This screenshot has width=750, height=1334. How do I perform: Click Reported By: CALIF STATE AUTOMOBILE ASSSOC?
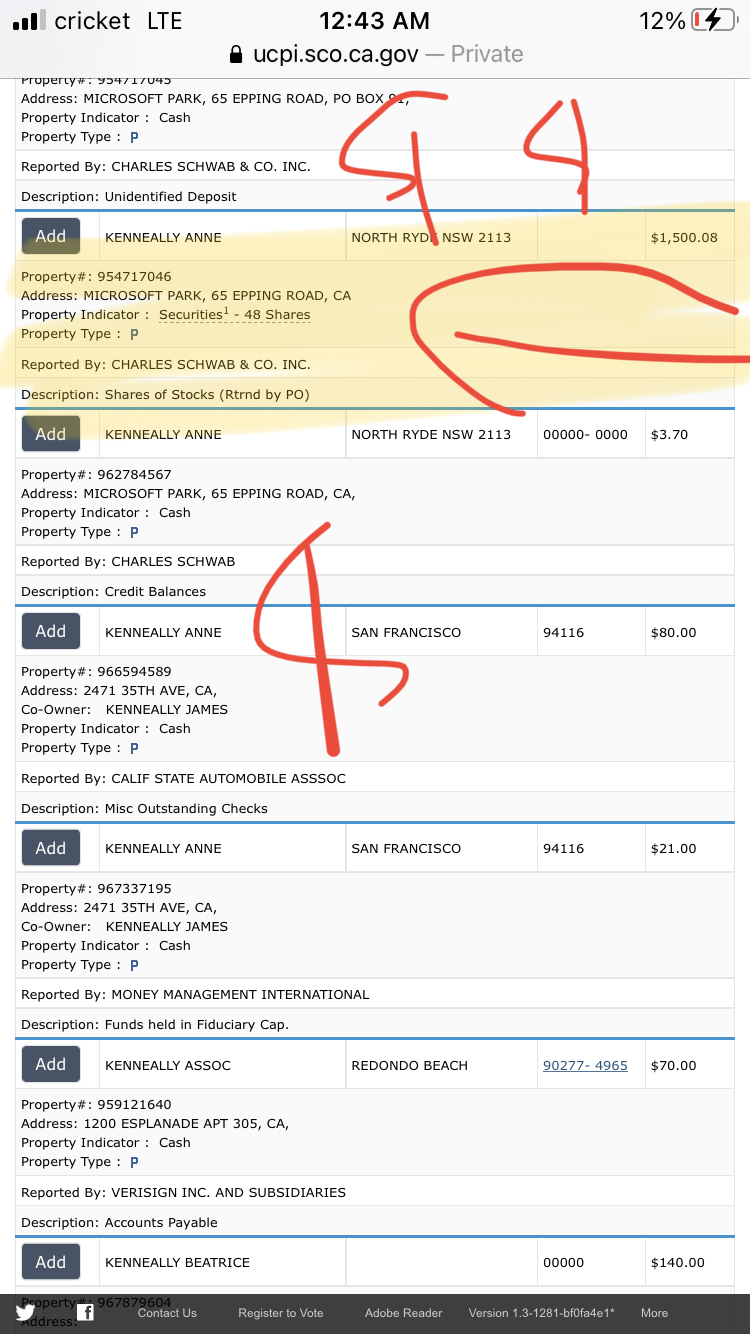pos(184,778)
